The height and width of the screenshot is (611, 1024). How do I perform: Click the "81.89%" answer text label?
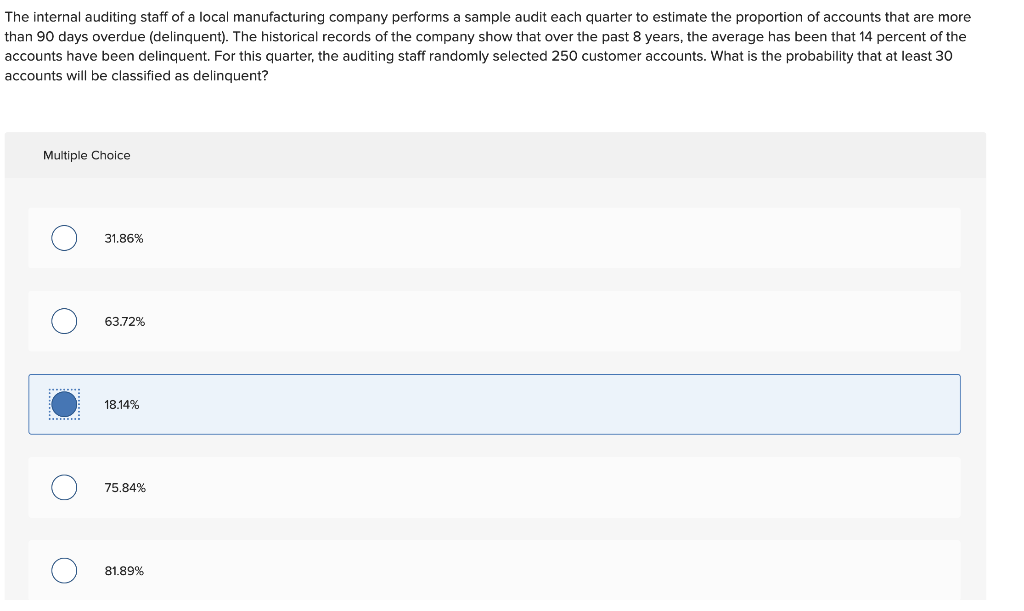[124, 571]
